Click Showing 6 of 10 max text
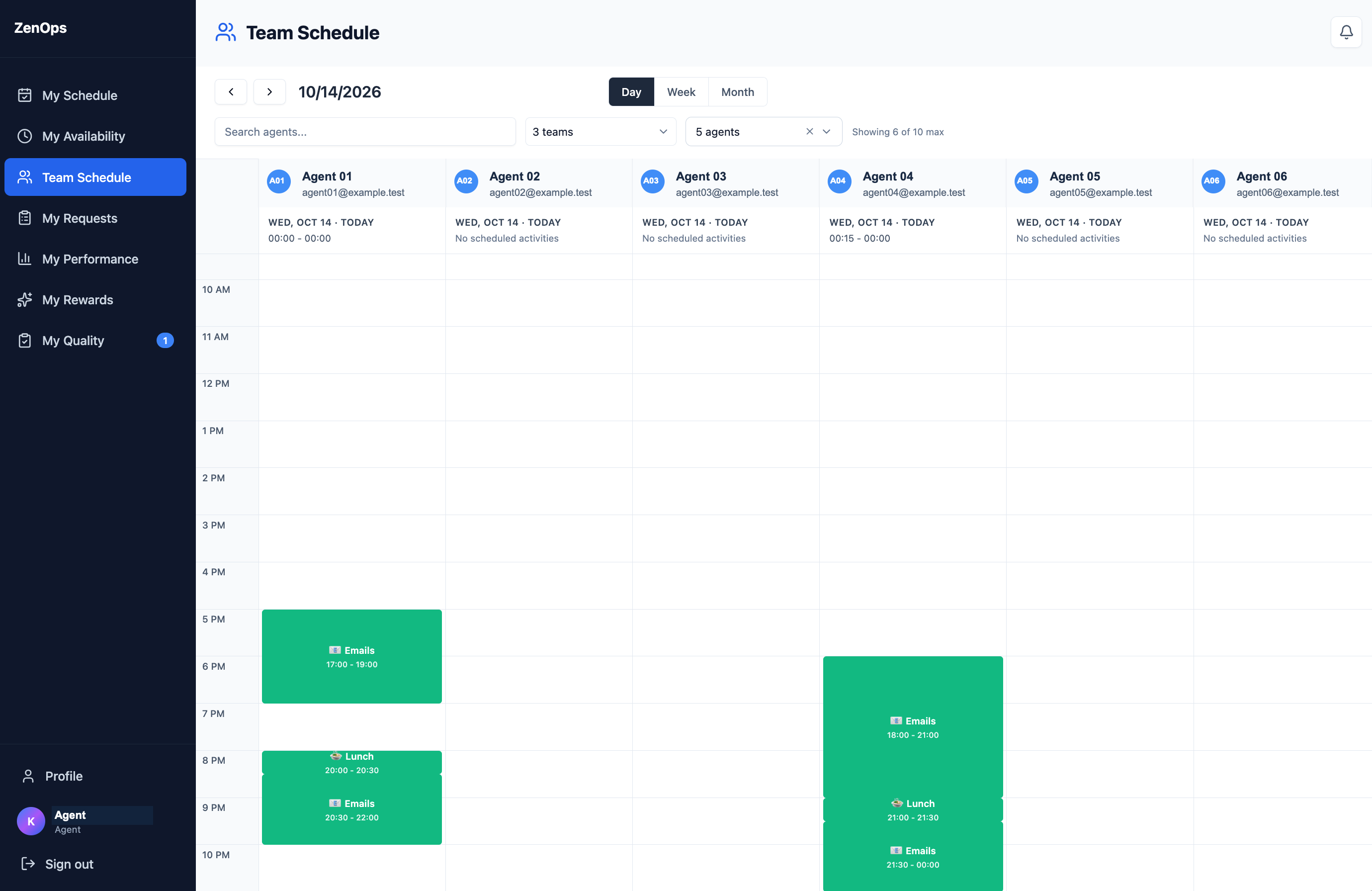 coord(898,131)
